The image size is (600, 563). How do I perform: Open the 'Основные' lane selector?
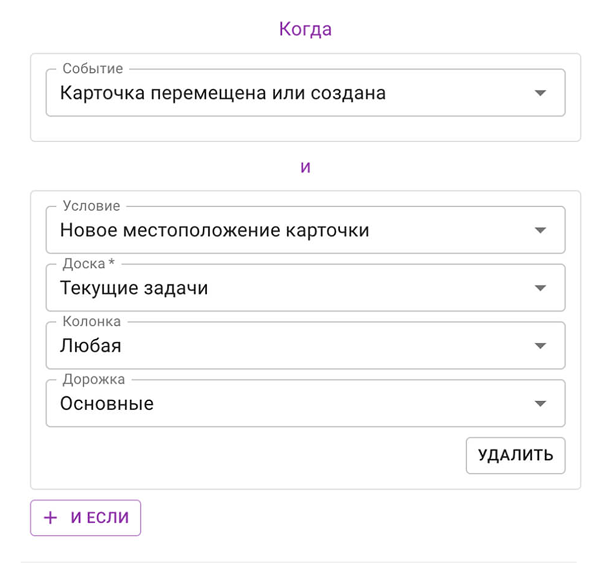(305, 403)
